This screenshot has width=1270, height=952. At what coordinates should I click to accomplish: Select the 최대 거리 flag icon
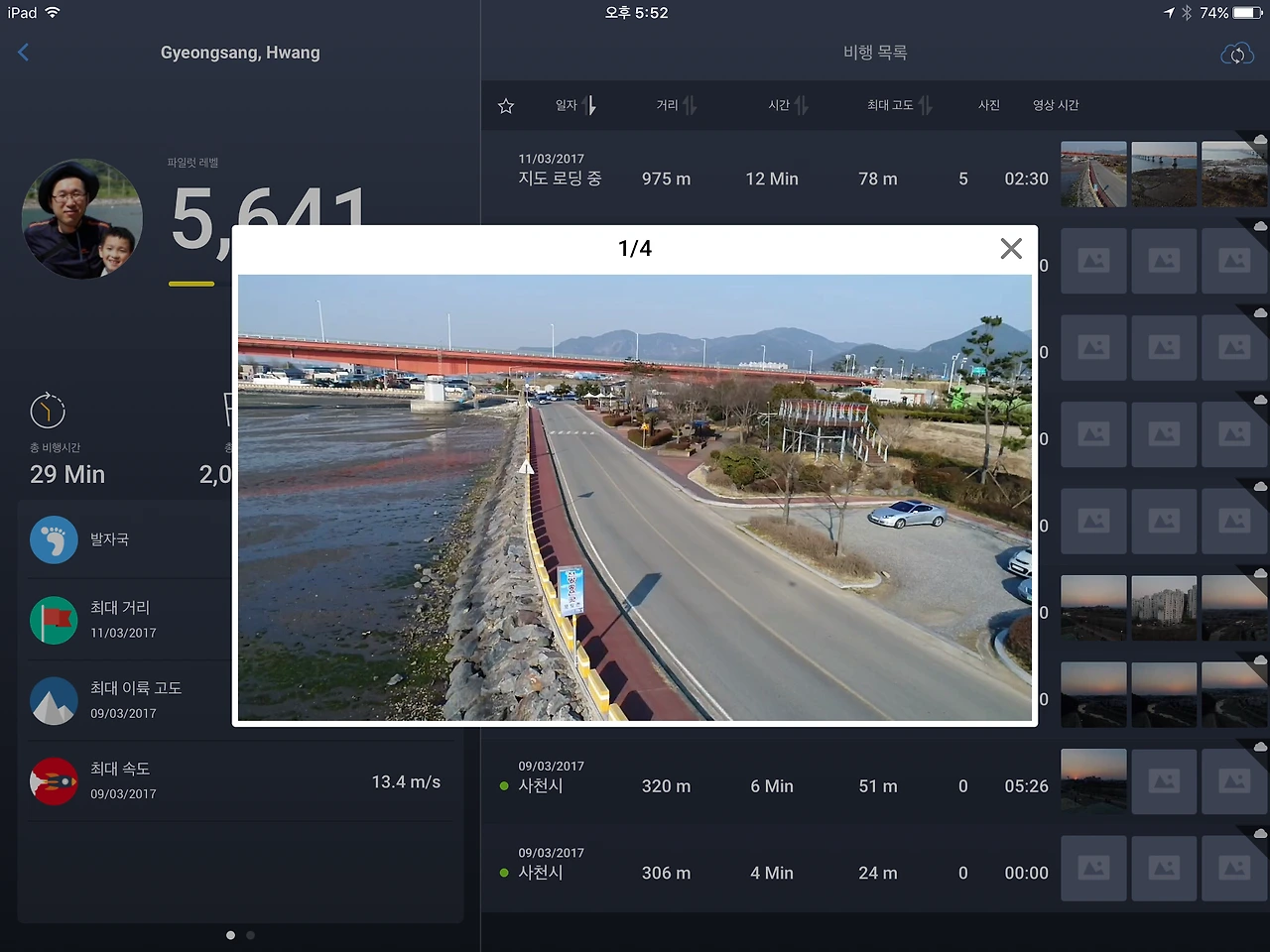54,620
